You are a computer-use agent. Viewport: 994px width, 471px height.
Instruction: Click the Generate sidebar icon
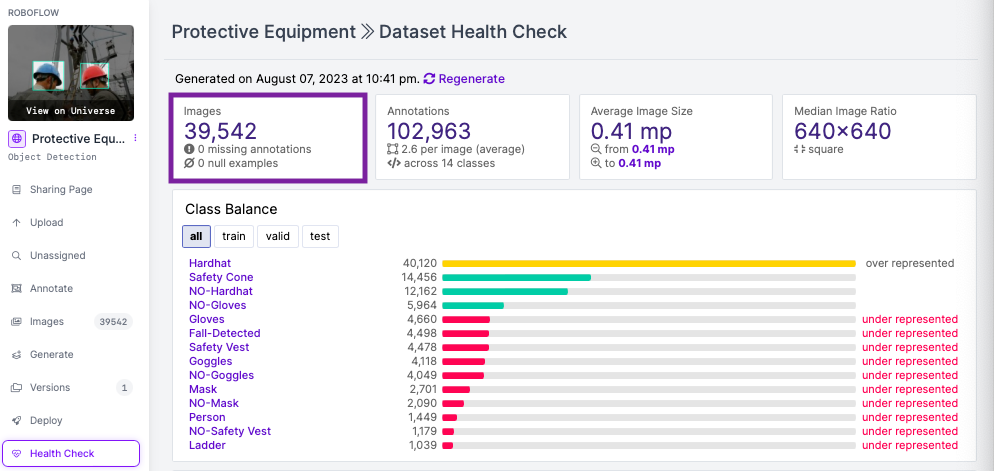(17, 354)
